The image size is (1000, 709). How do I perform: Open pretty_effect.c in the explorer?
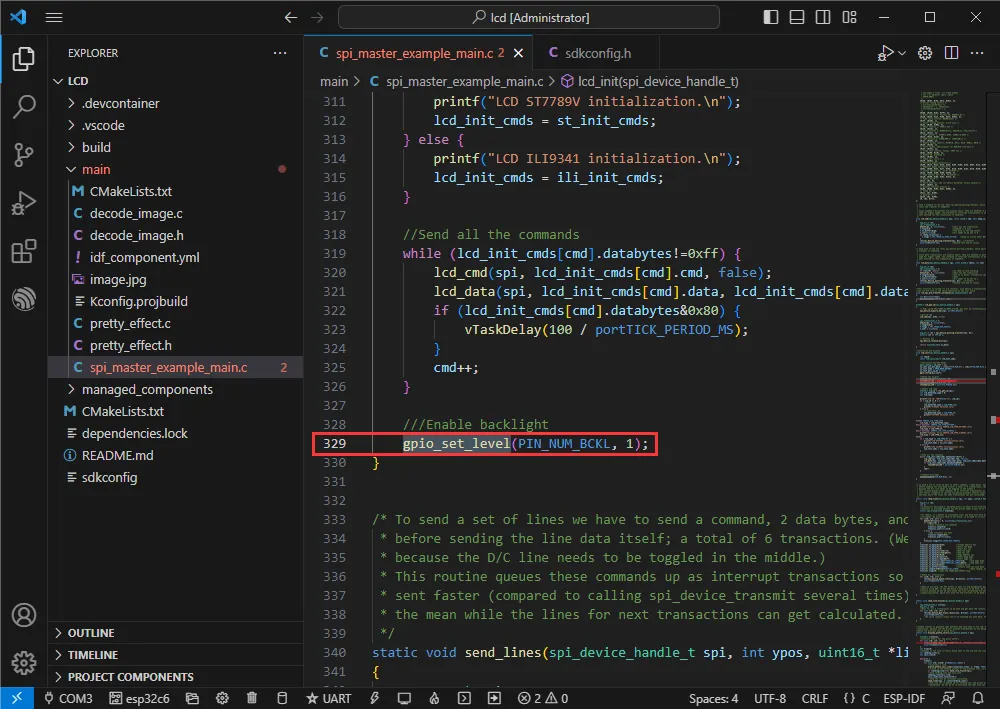tap(129, 323)
